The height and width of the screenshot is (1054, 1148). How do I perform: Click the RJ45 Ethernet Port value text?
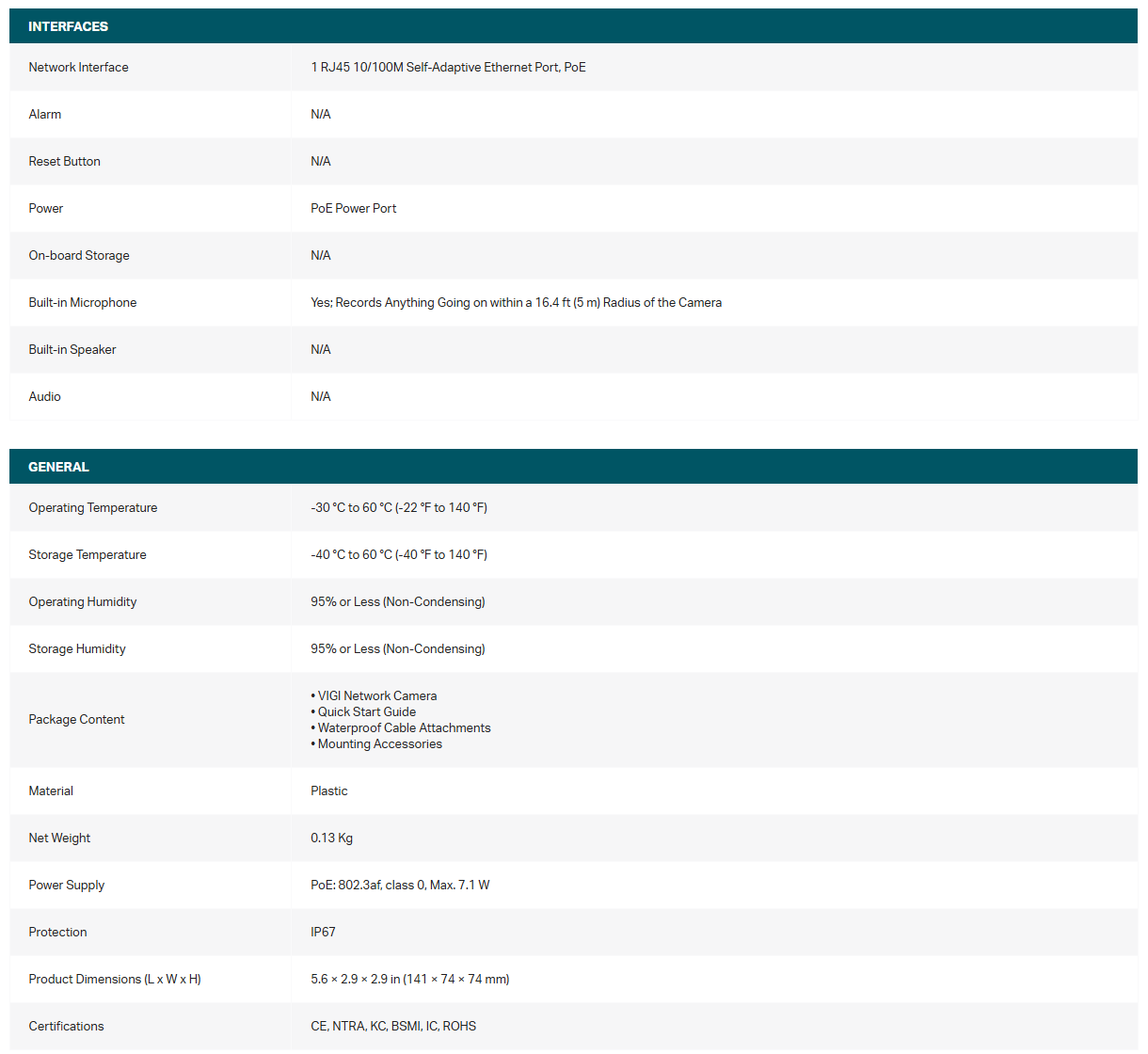point(448,67)
